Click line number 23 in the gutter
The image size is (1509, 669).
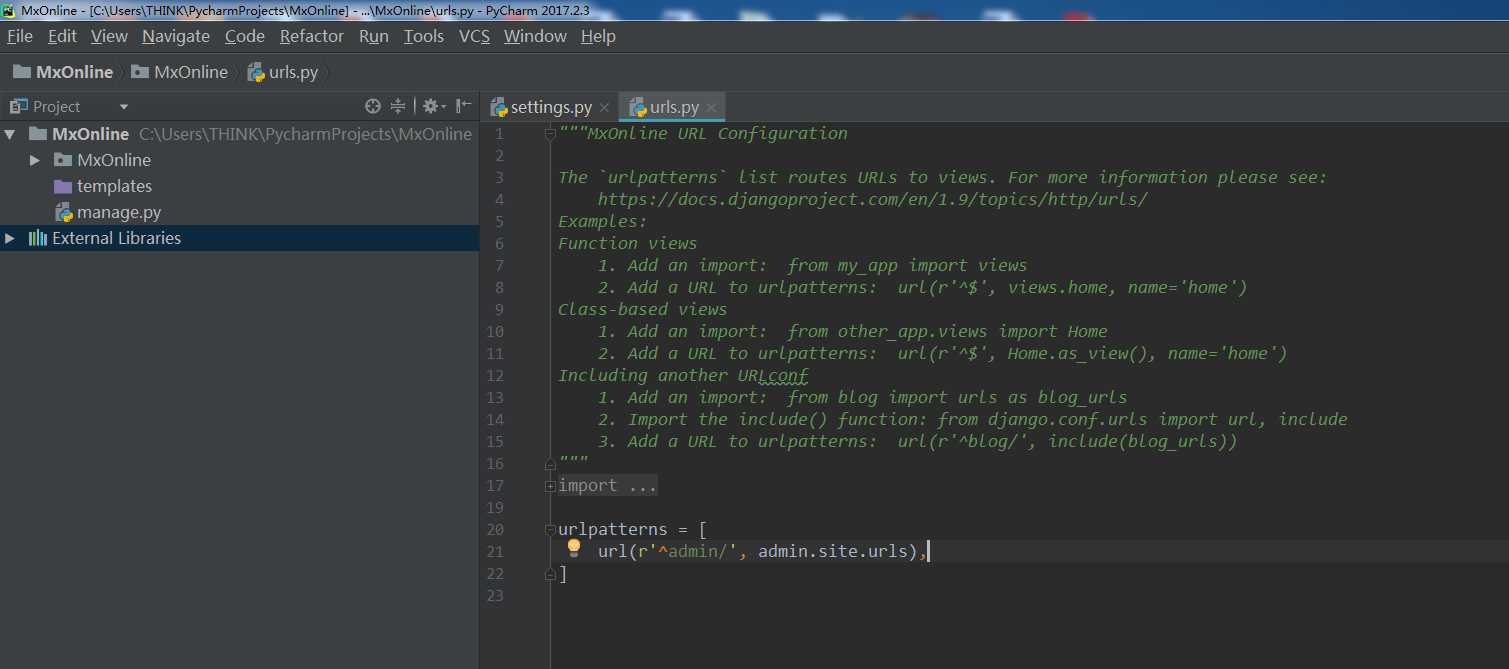[495, 596]
